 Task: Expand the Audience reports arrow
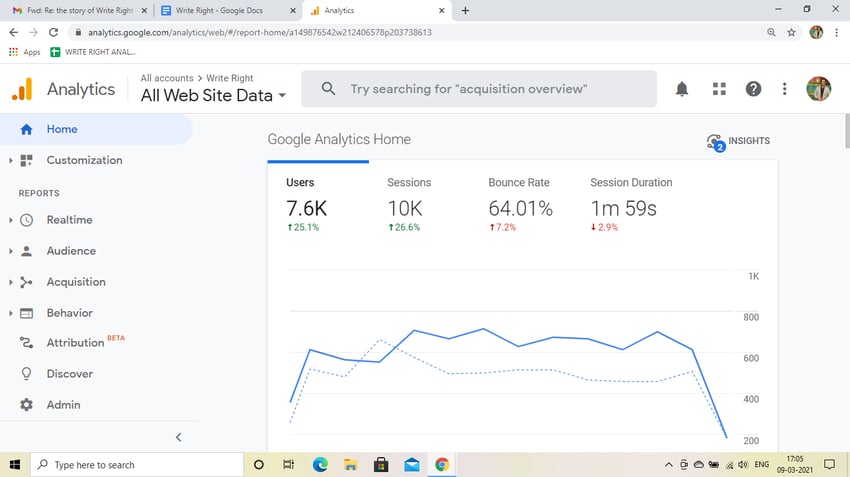[10, 251]
